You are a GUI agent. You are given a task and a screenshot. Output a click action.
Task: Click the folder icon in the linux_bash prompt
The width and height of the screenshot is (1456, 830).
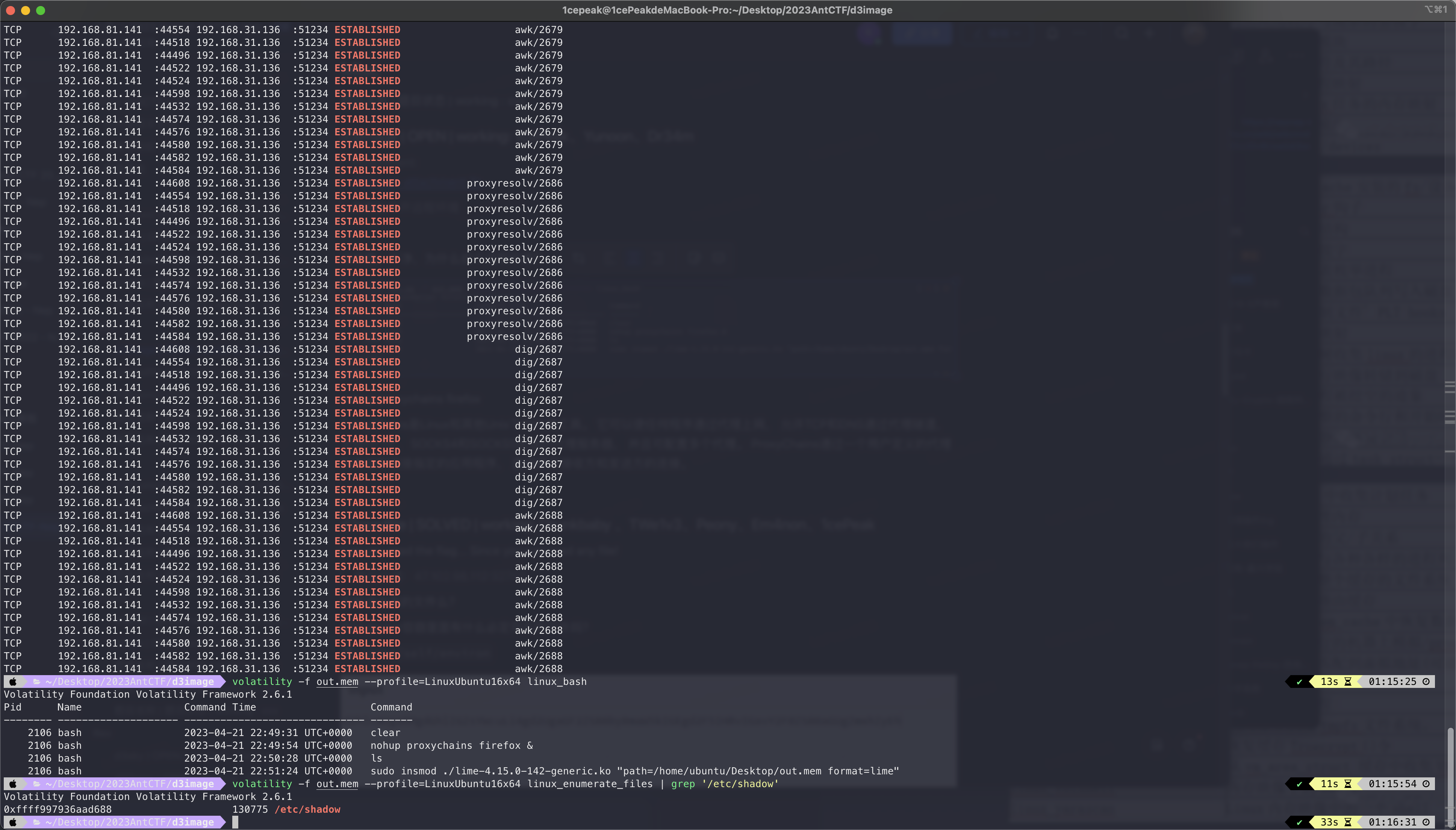pos(36,682)
